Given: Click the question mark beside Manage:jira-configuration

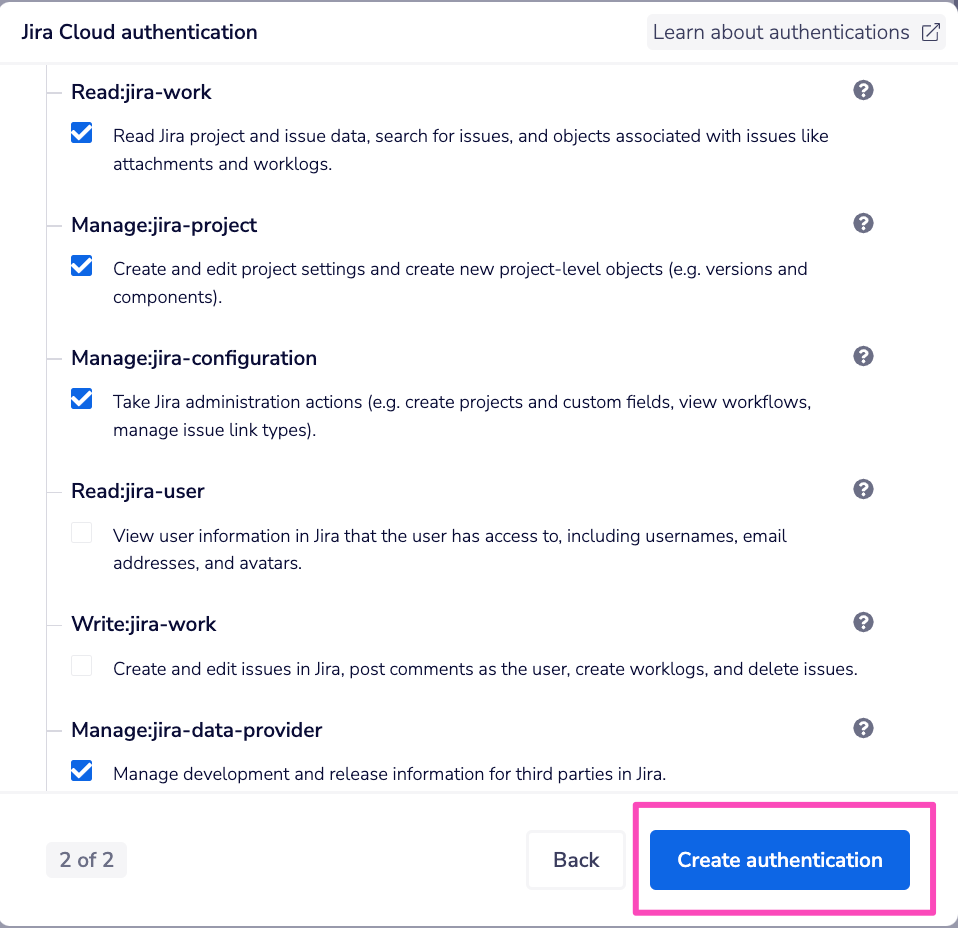Looking at the screenshot, I should click(x=863, y=356).
